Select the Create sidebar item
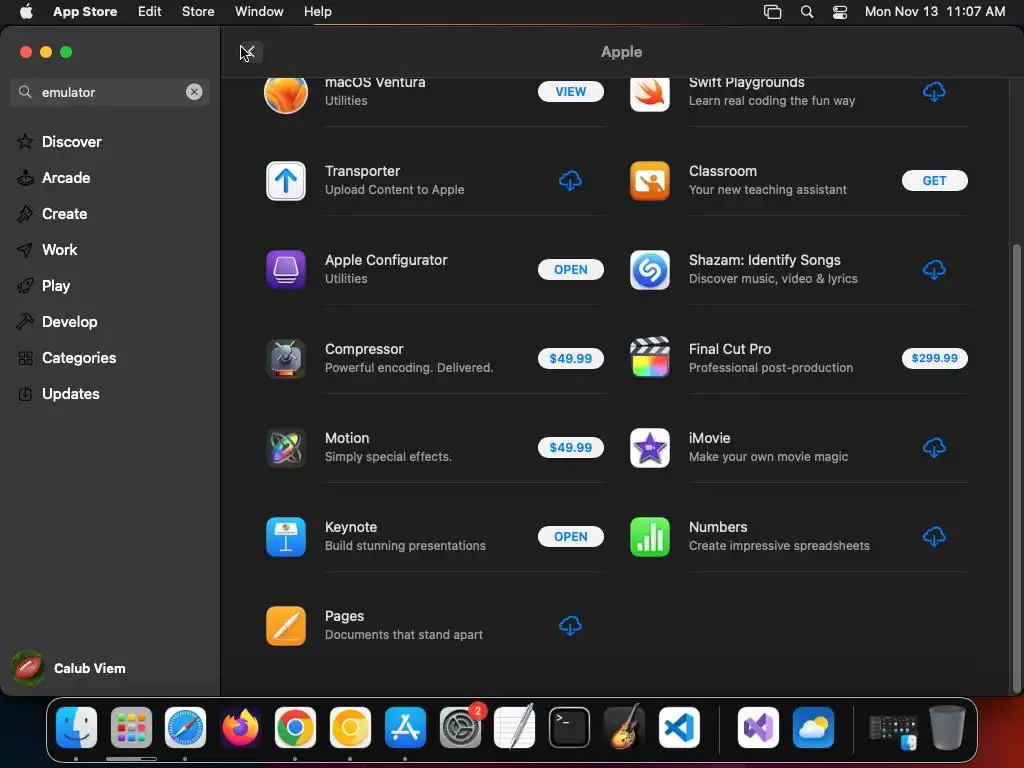The height and width of the screenshot is (768, 1024). pyautogui.click(x=64, y=214)
